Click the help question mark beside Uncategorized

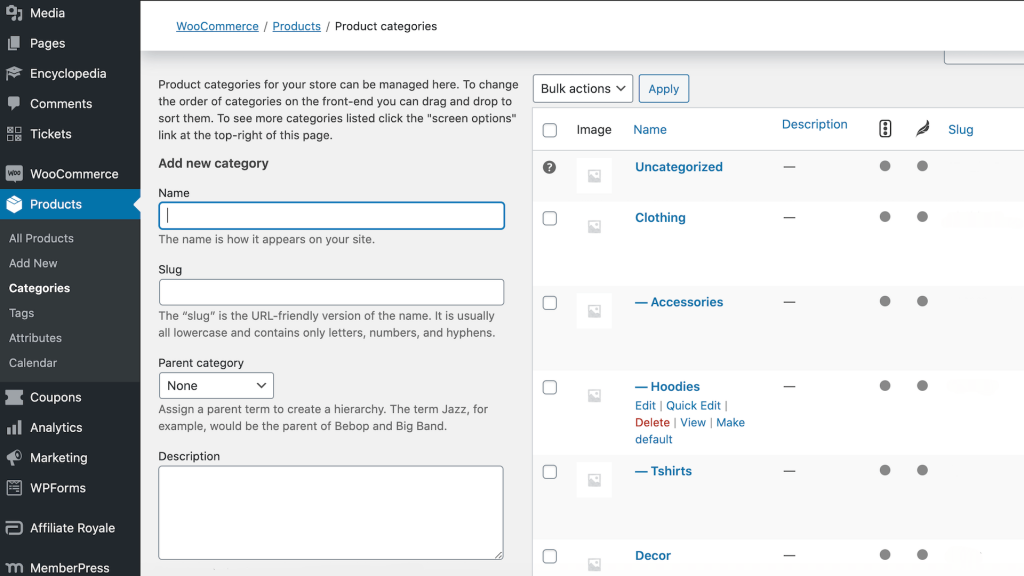(549, 167)
